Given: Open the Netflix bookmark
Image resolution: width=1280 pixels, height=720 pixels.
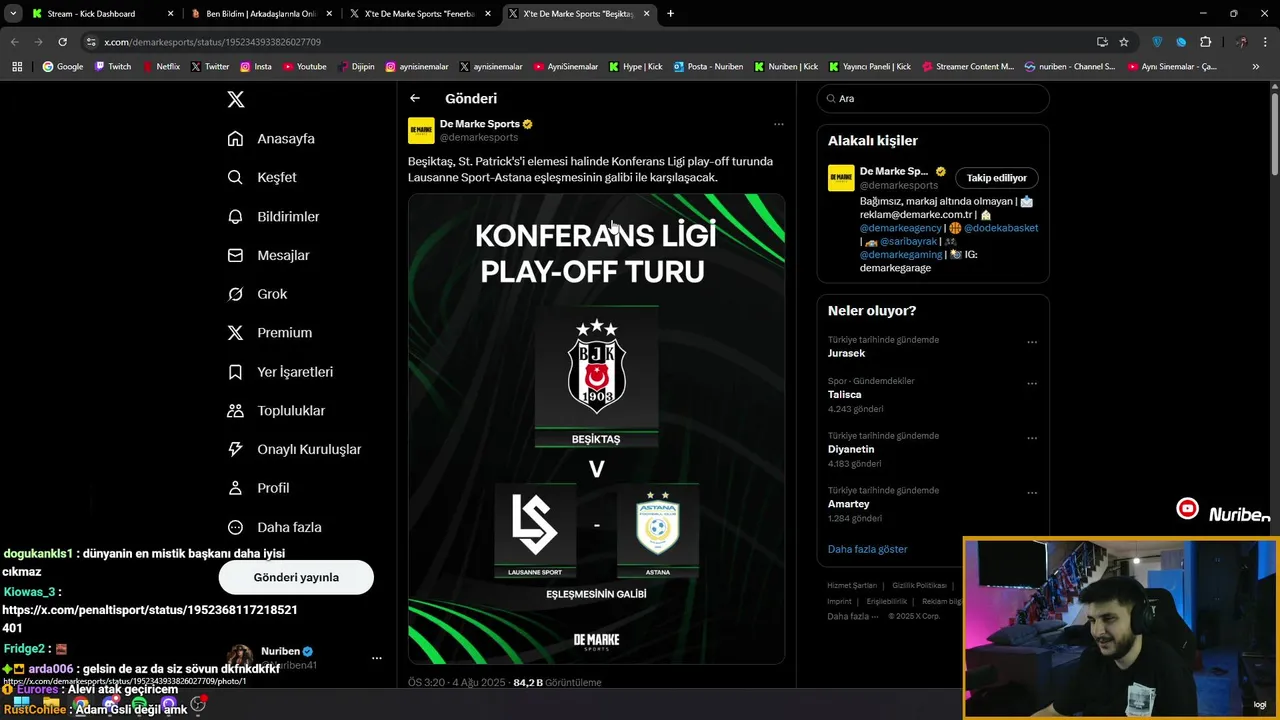Looking at the screenshot, I should 161,67.
